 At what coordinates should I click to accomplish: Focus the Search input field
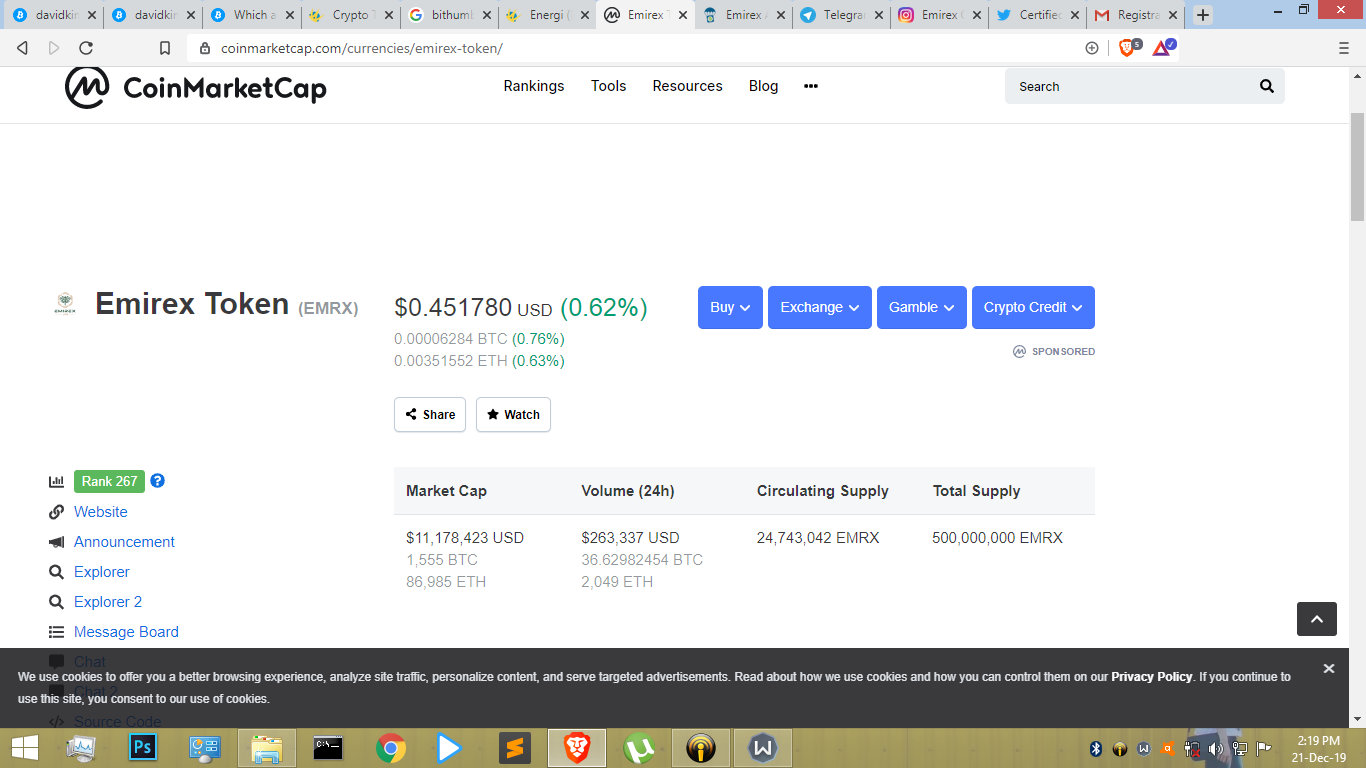click(1130, 86)
